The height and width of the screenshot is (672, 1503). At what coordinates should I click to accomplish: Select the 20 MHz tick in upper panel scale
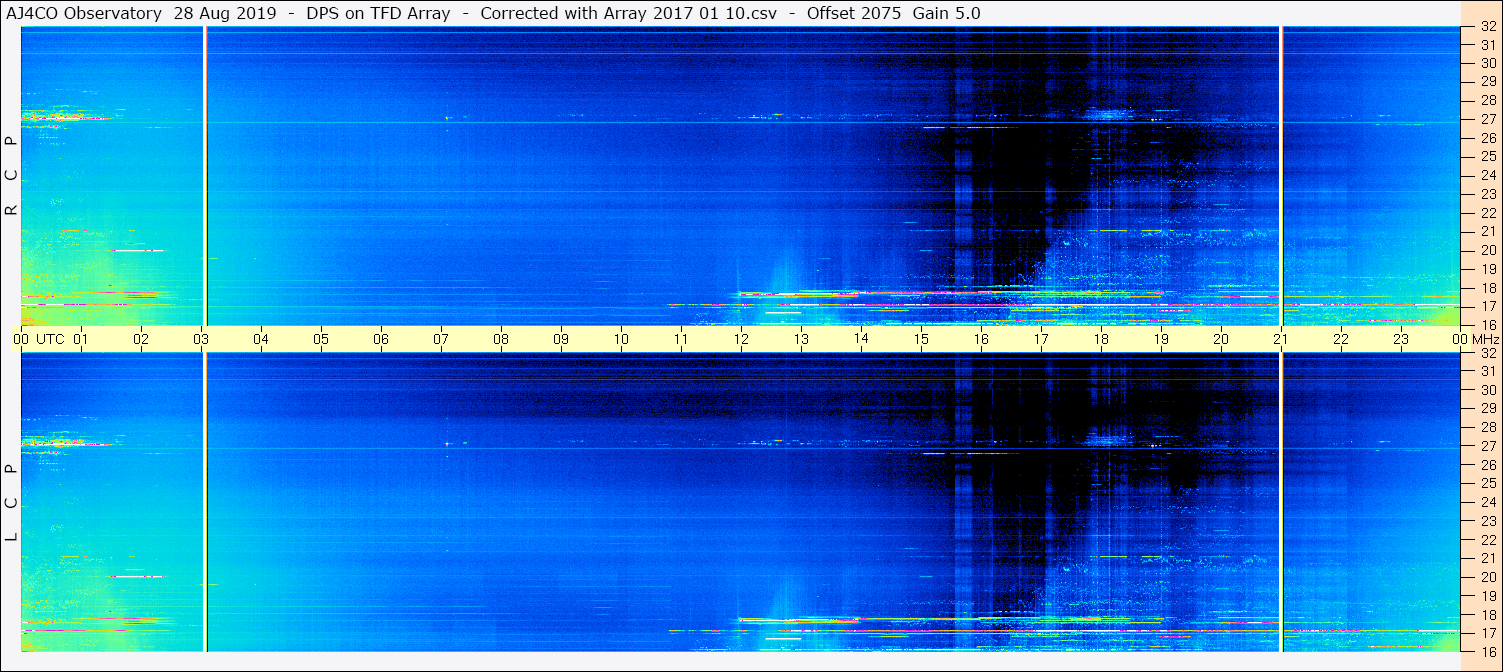[1488, 250]
